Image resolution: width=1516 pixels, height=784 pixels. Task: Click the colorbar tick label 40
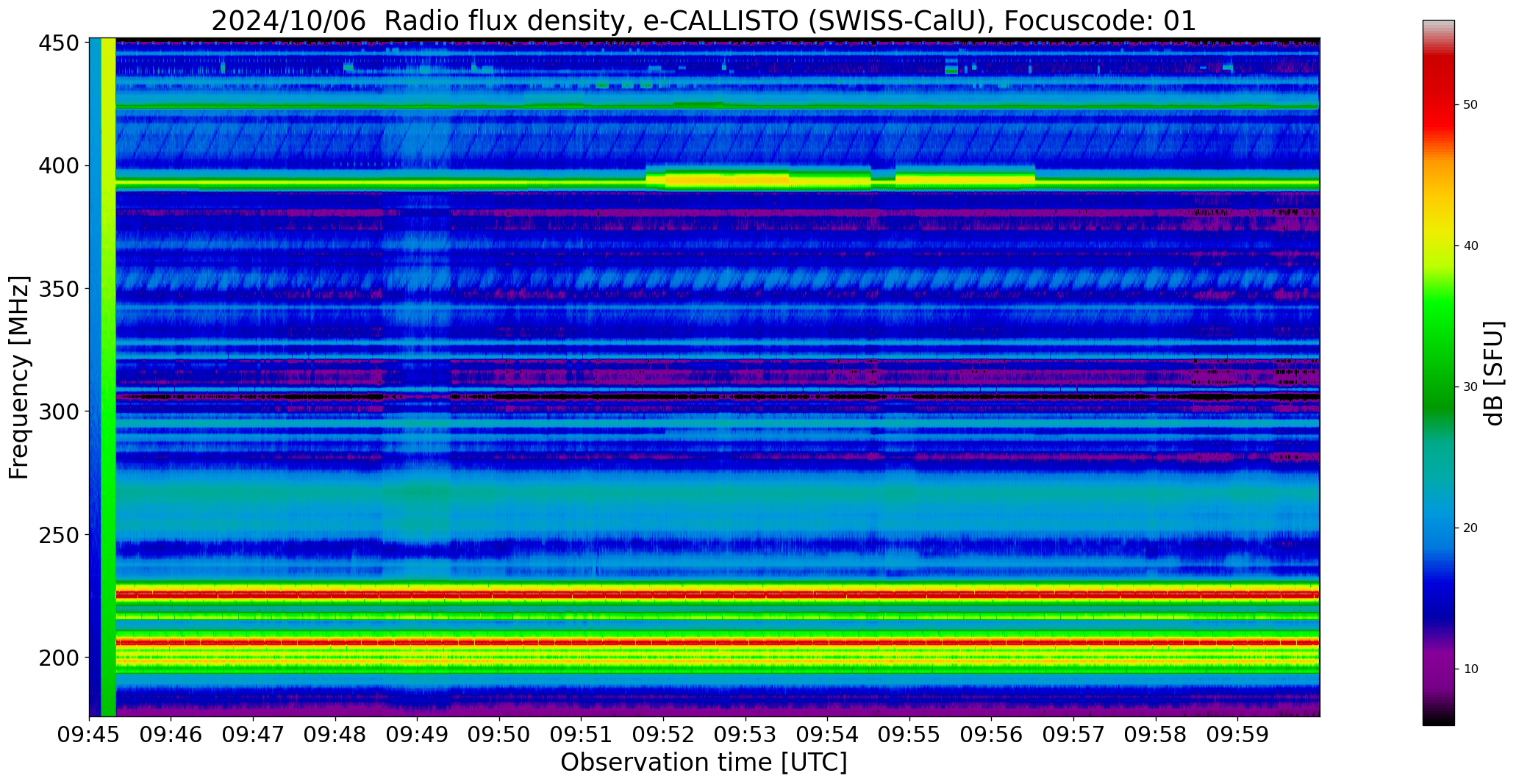1470,246
